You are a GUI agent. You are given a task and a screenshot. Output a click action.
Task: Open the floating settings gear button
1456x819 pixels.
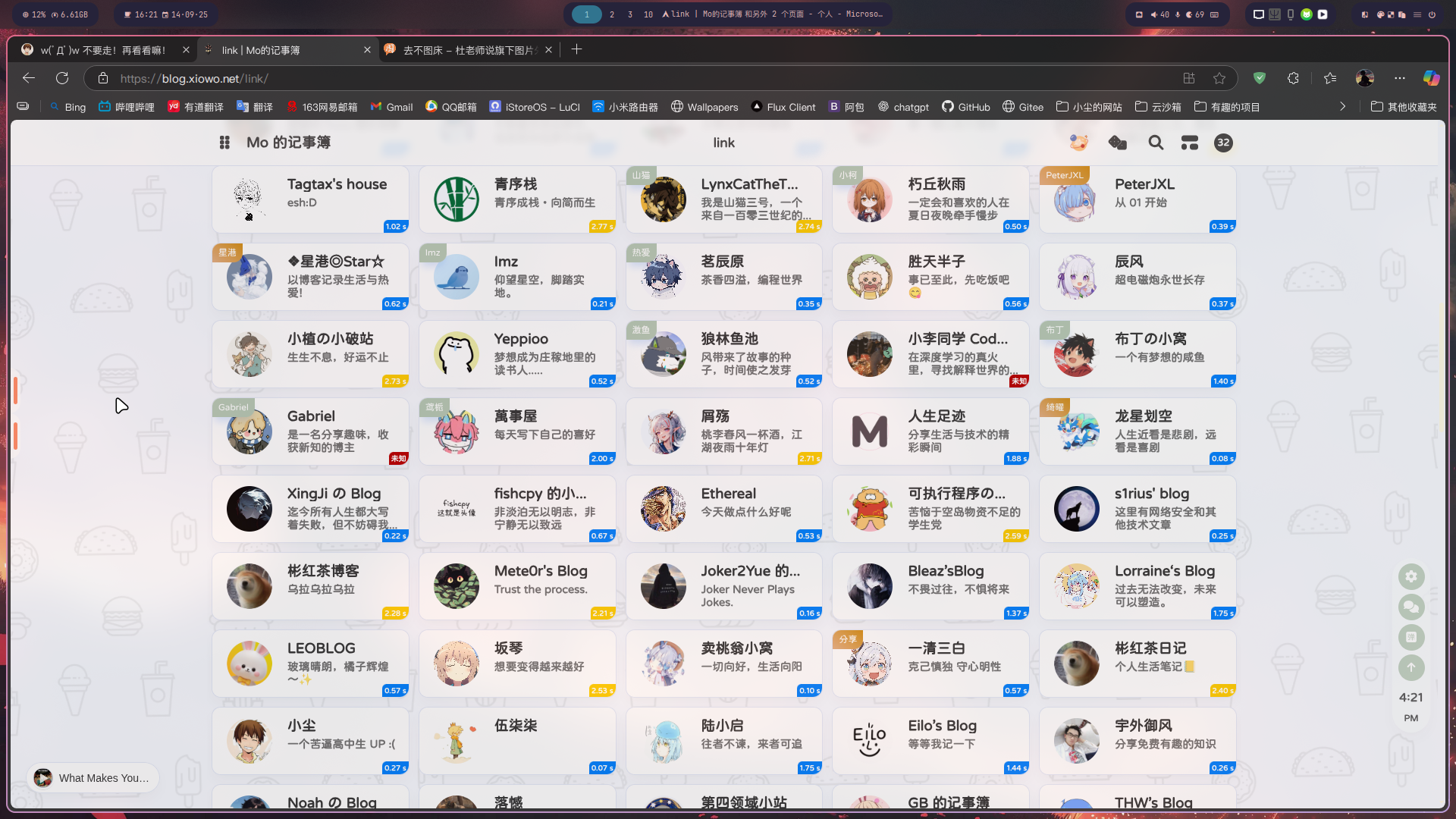point(1410,576)
